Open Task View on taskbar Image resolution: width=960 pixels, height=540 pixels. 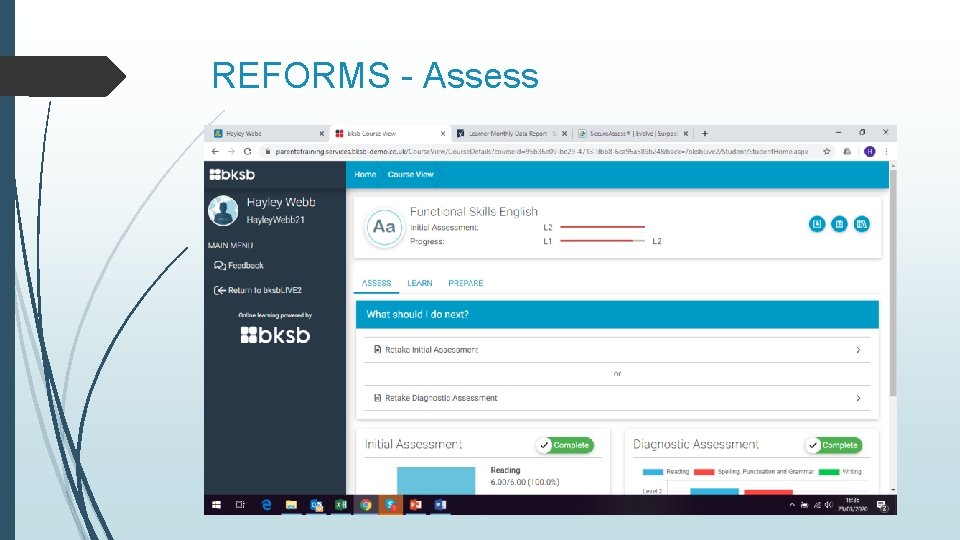[x=240, y=505]
